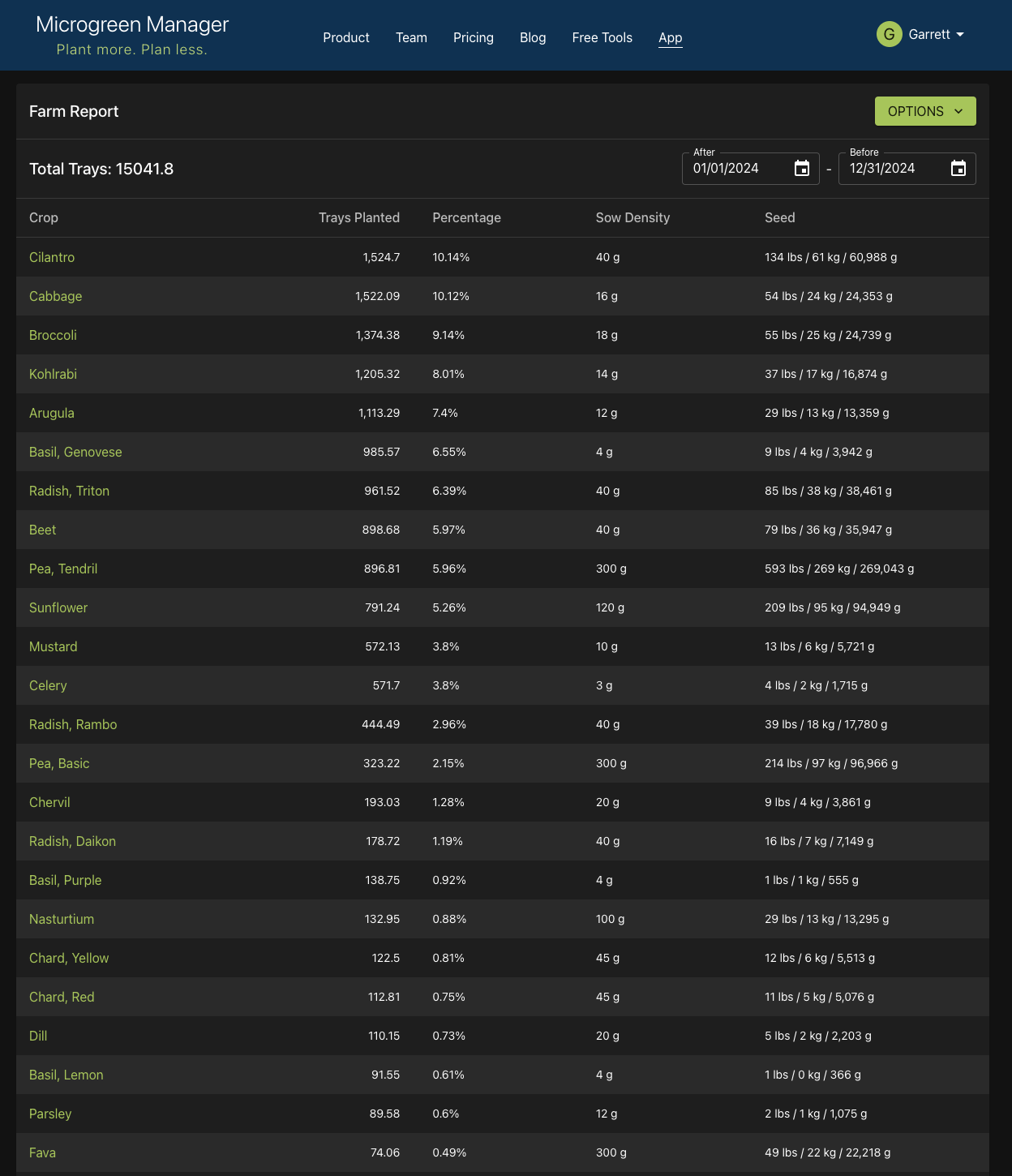Select the App navigation item
The height and width of the screenshot is (1176, 1012).
(x=670, y=37)
